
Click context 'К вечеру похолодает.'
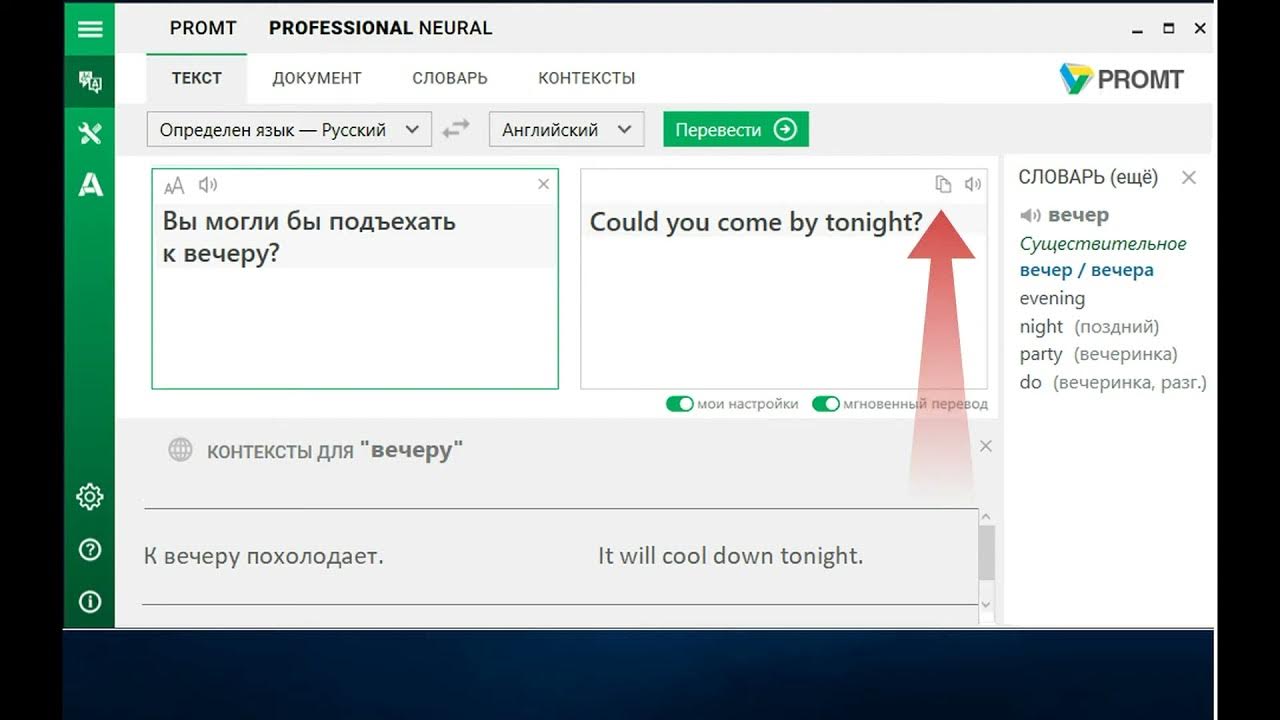point(264,556)
